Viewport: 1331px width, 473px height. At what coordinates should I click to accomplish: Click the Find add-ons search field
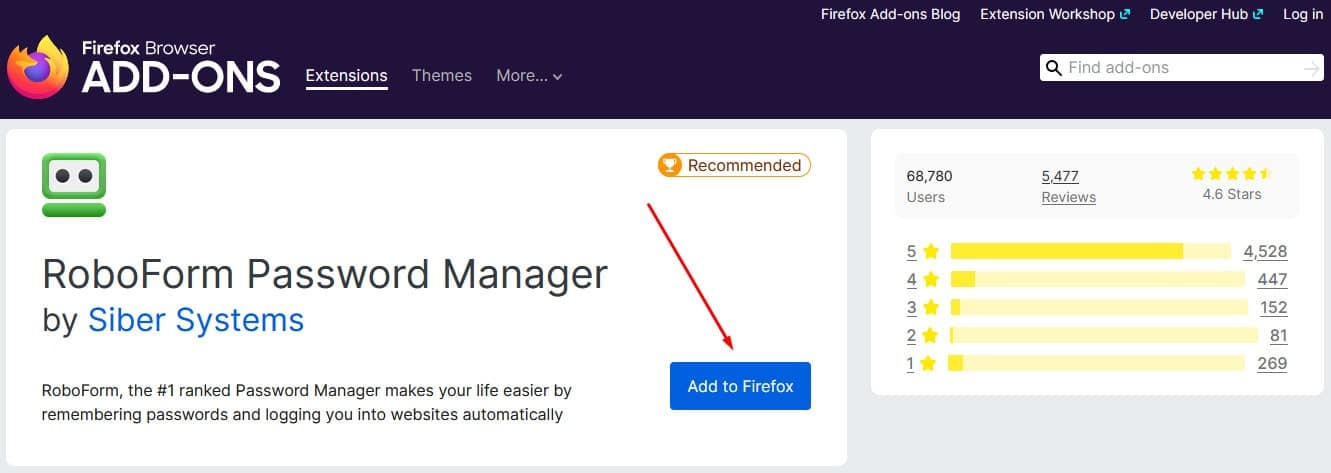(1182, 68)
